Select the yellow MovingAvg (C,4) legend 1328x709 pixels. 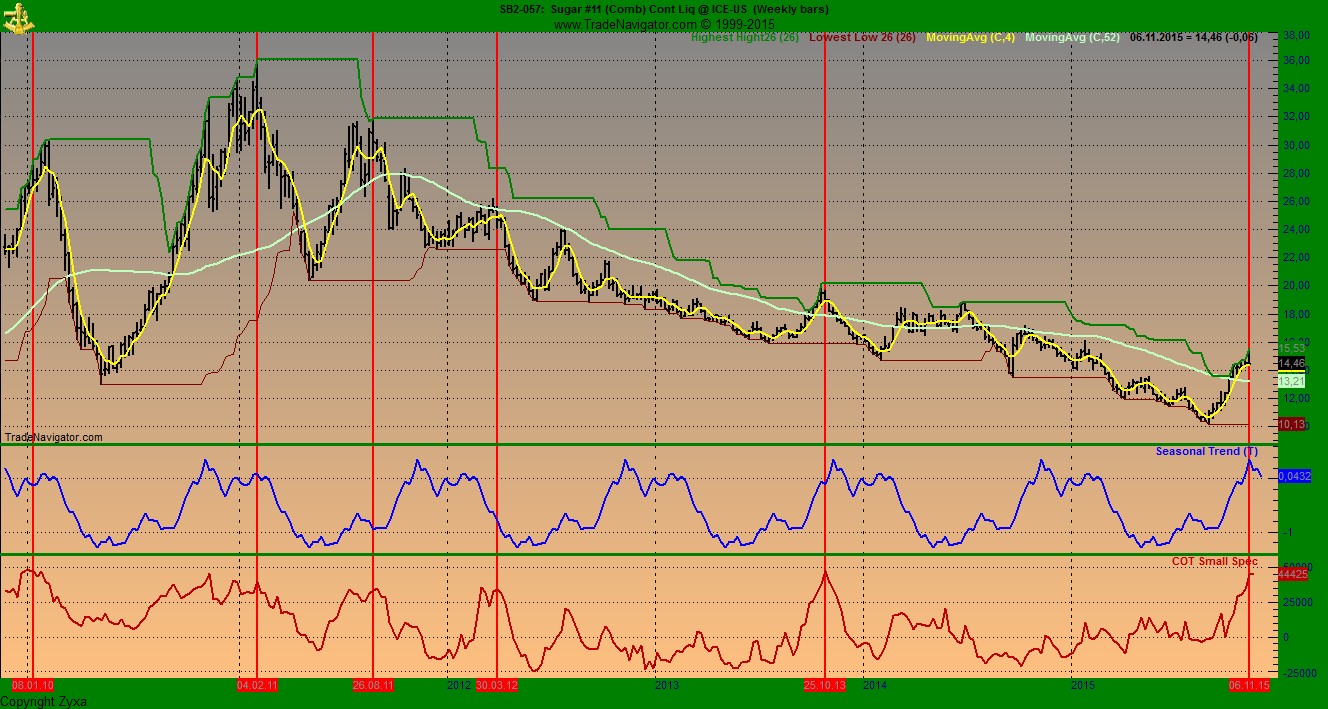coord(971,37)
